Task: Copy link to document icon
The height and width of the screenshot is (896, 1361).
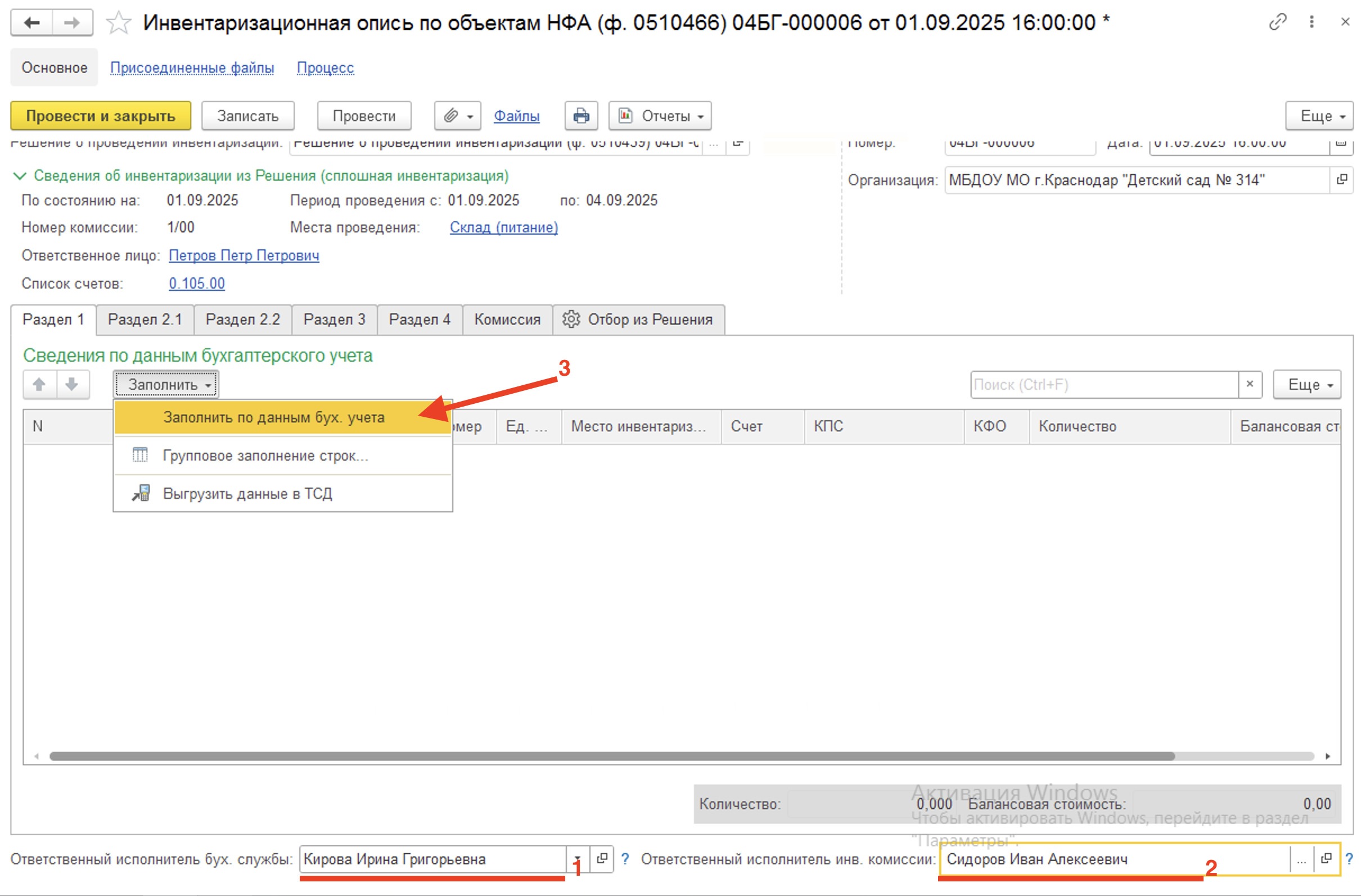Action: tap(1277, 22)
